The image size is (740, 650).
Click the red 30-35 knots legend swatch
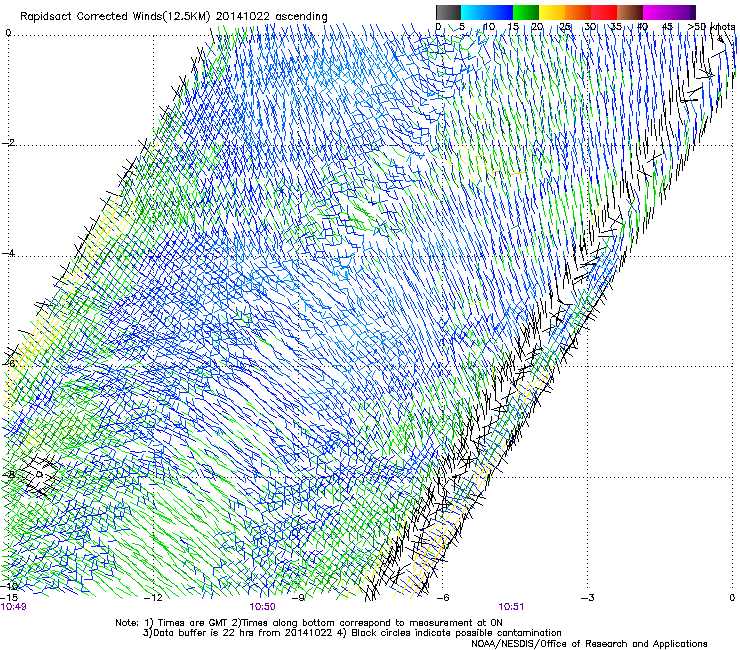click(x=604, y=12)
